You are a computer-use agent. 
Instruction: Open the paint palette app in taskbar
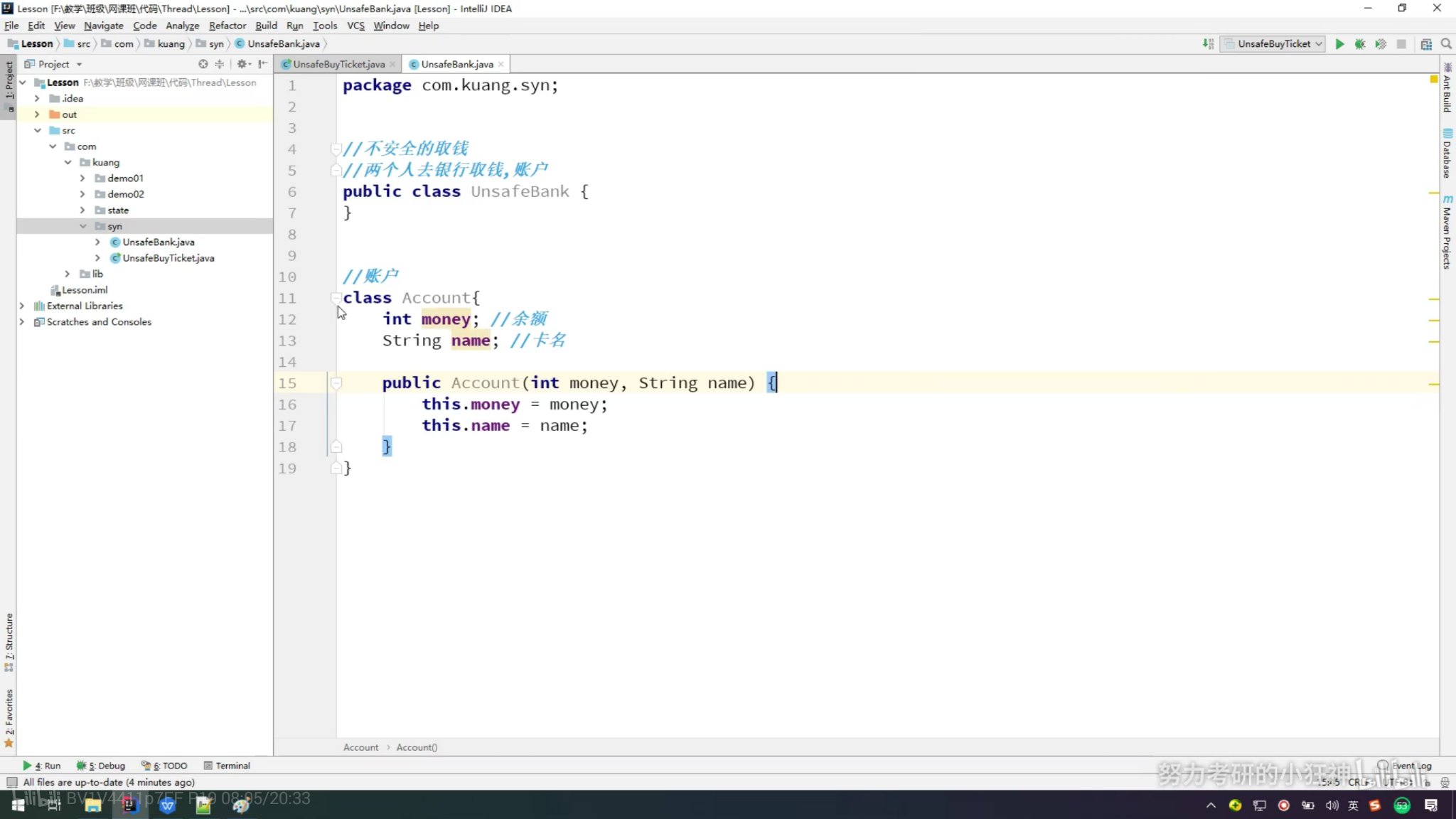[x=240, y=805]
